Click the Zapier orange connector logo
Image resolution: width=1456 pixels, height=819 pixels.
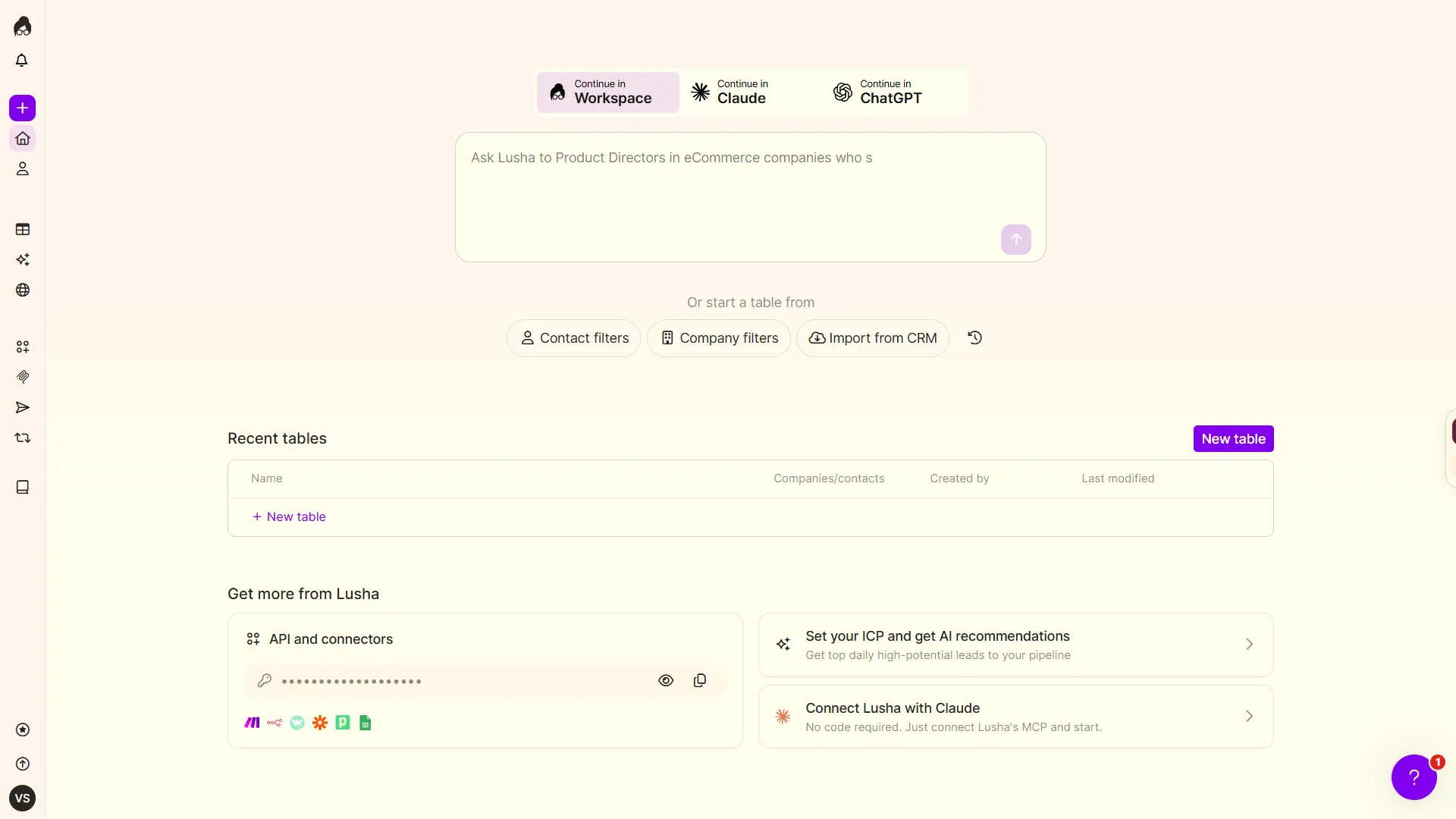(x=320, y=723)
